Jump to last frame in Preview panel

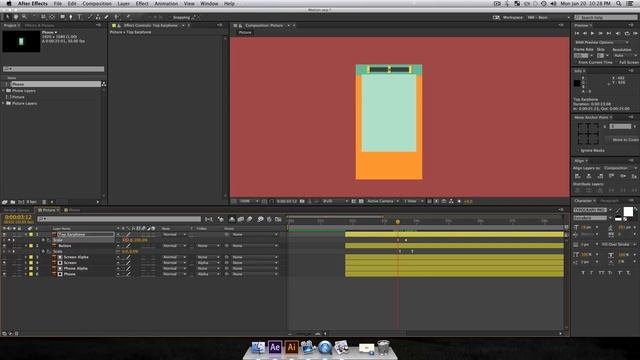[609, 33]
